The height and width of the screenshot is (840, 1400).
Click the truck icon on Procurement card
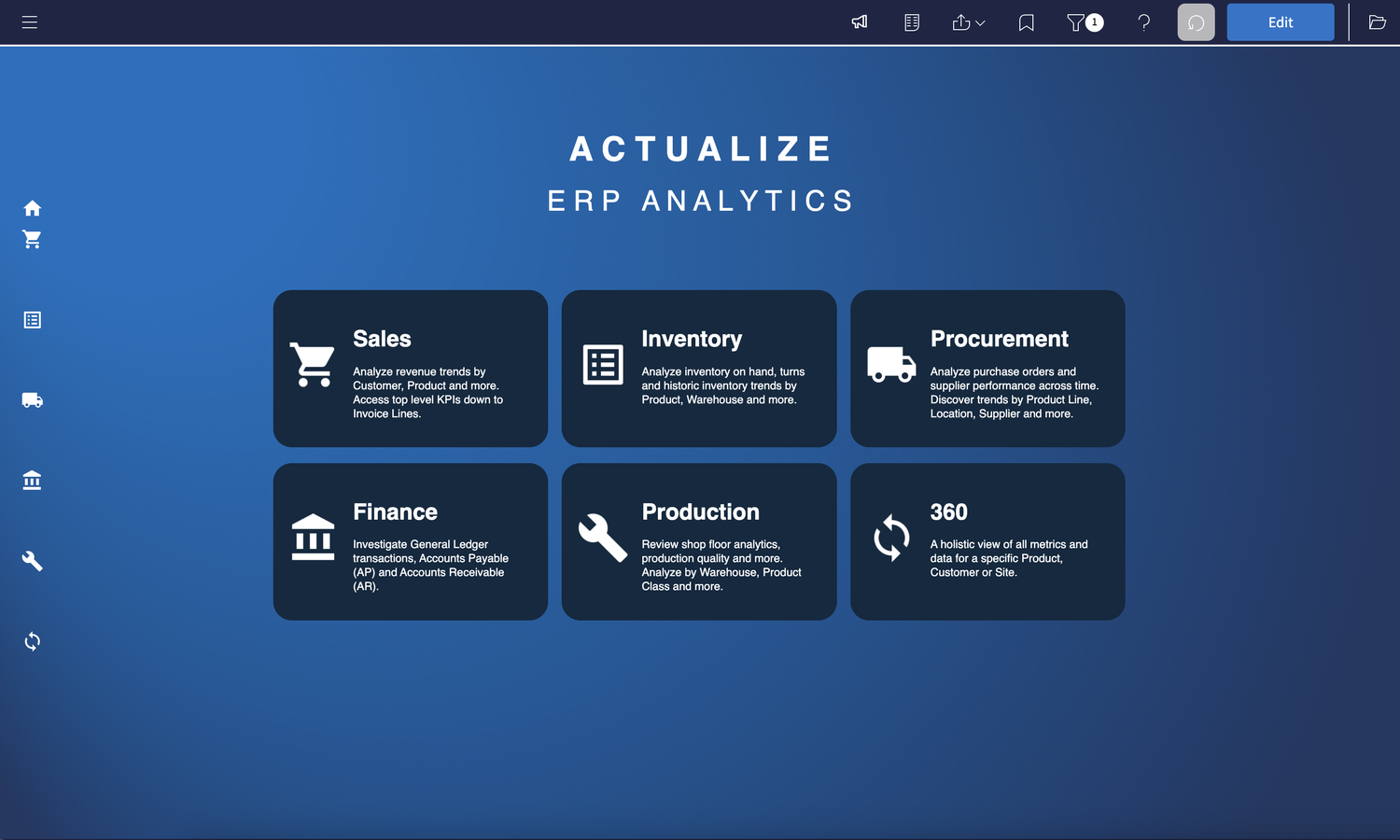pos(891,364)
